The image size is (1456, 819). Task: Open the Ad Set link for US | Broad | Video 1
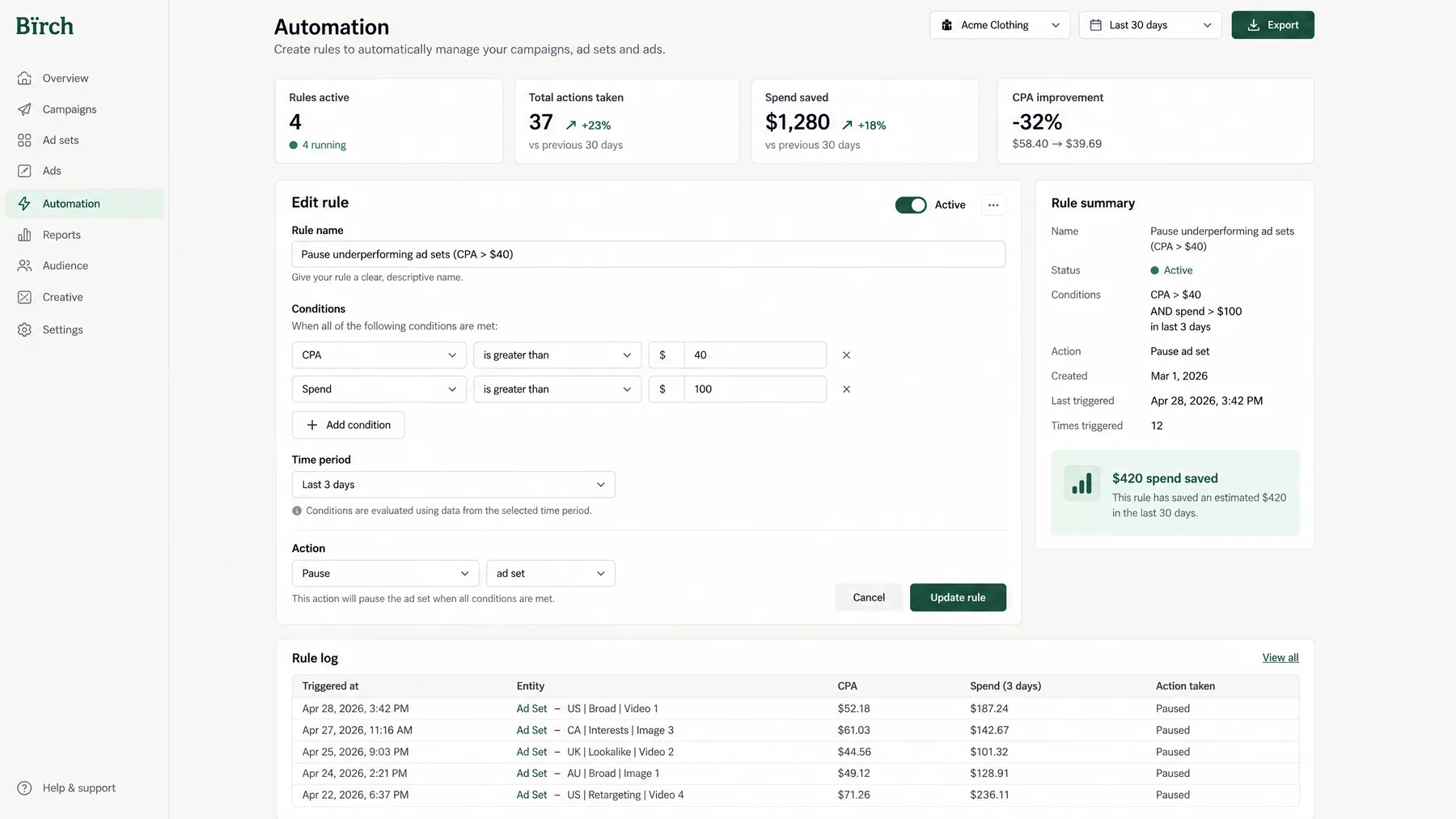(531, 709)
